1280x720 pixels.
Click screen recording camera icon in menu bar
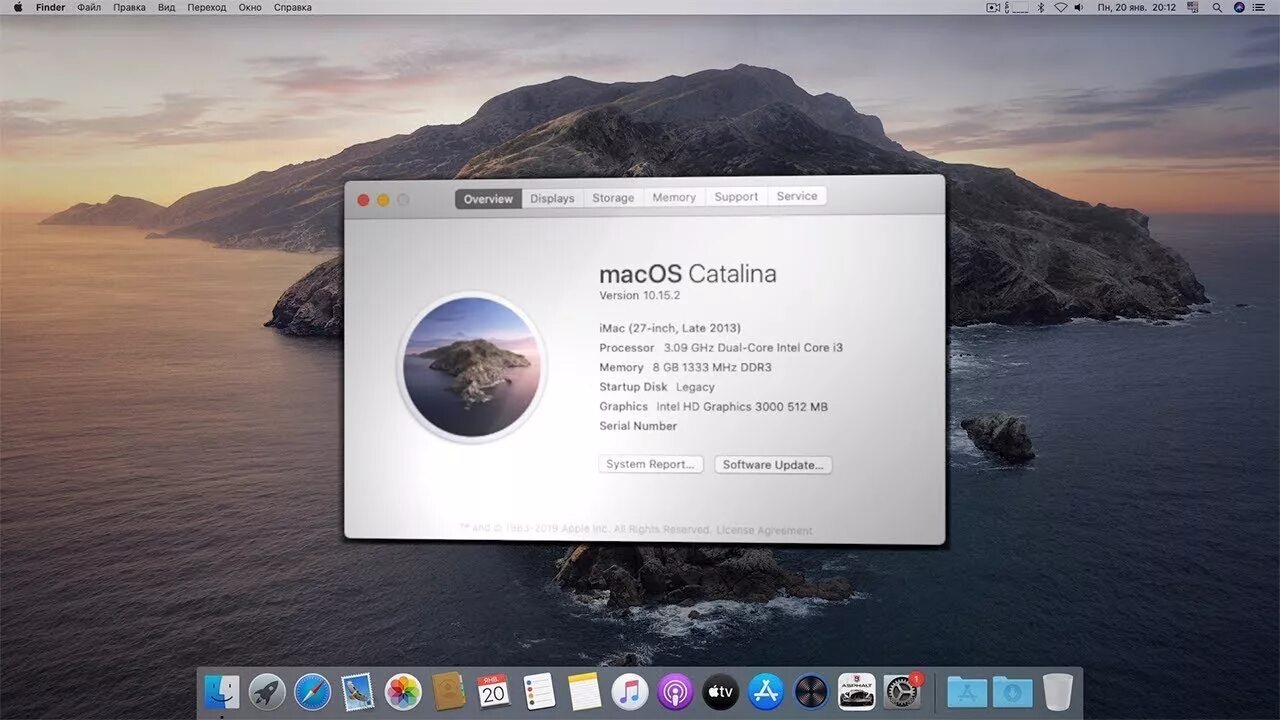pos(993,7)
